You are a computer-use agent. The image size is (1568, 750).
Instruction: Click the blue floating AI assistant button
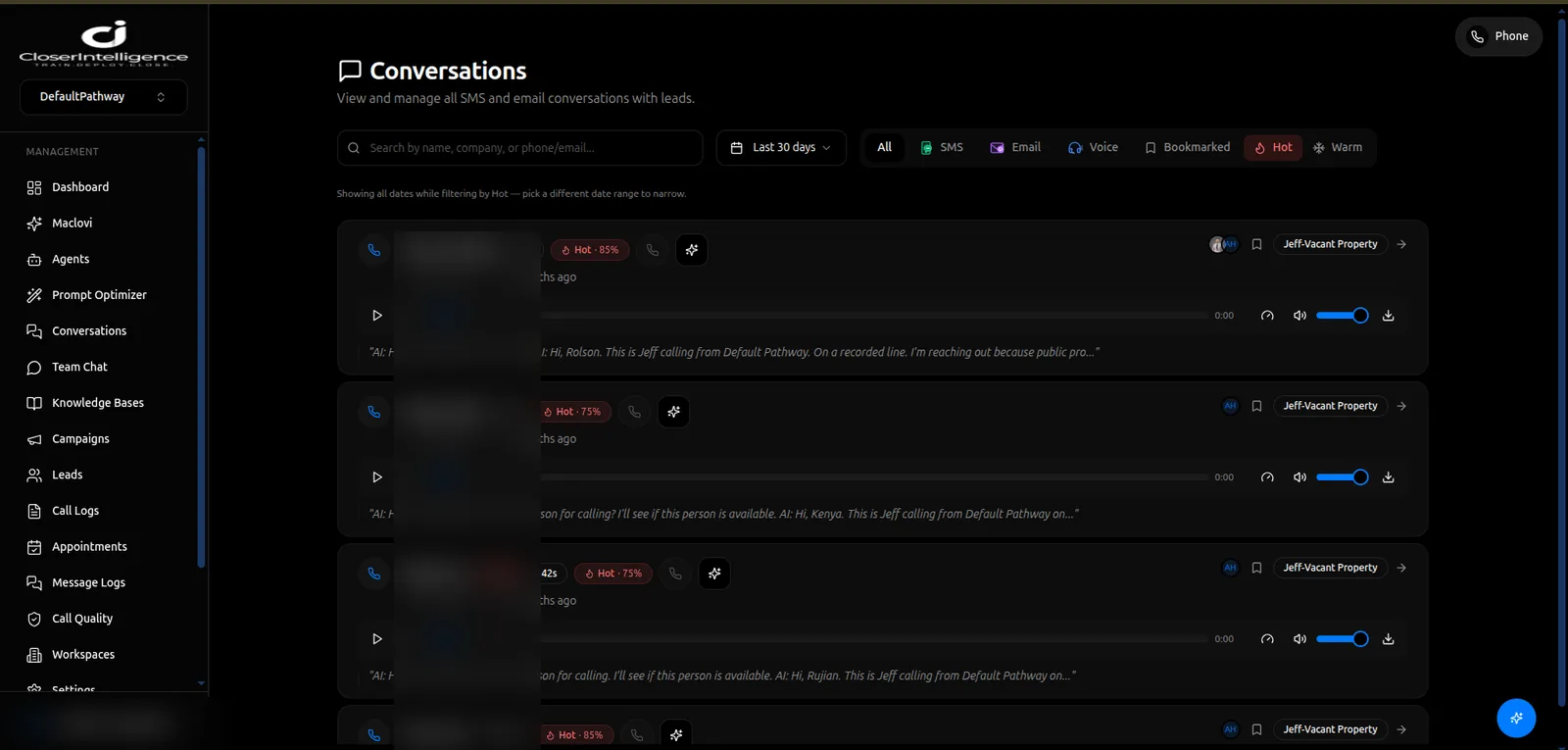[x=1516, y=718]
